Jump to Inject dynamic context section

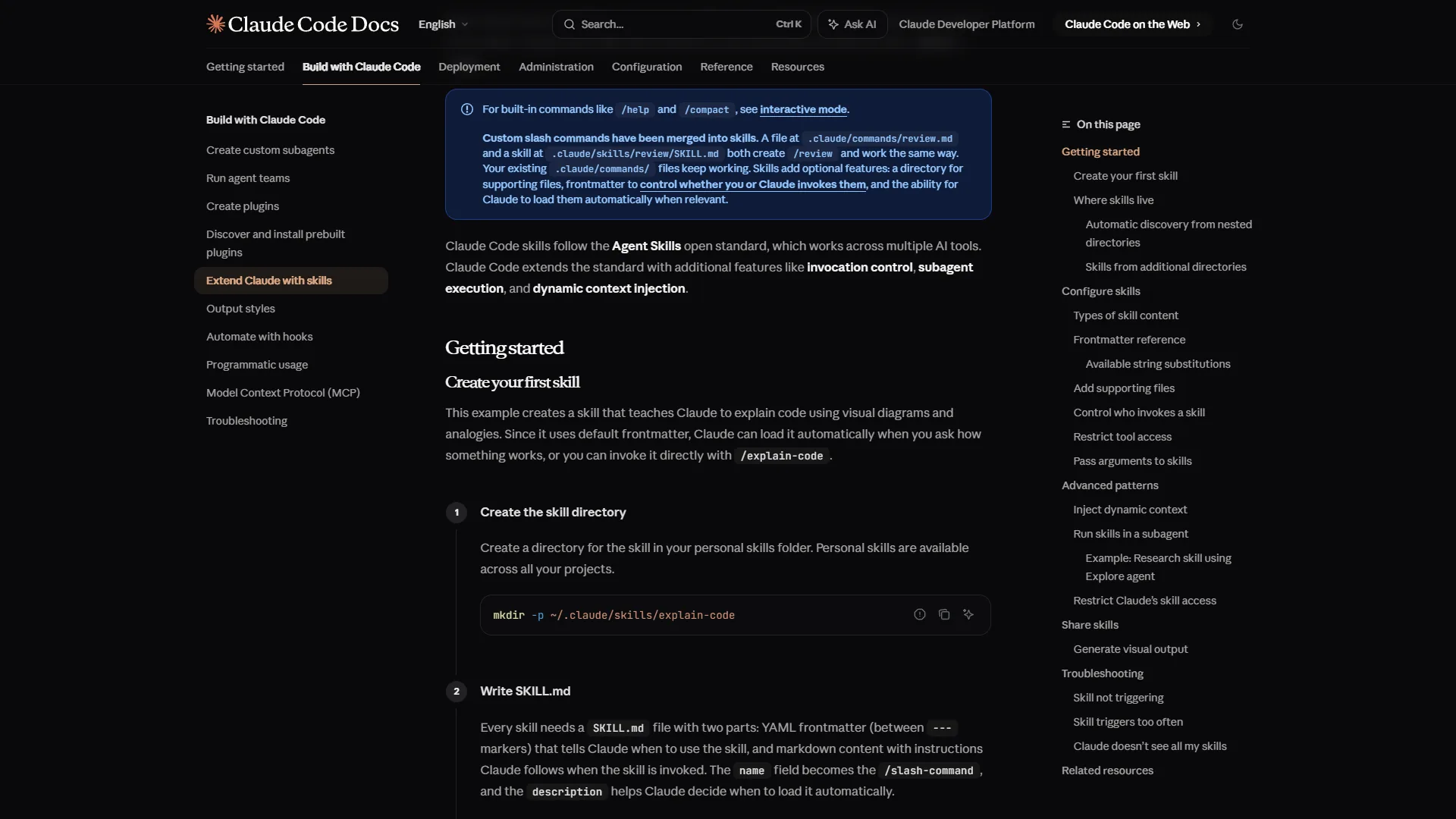1130,510
